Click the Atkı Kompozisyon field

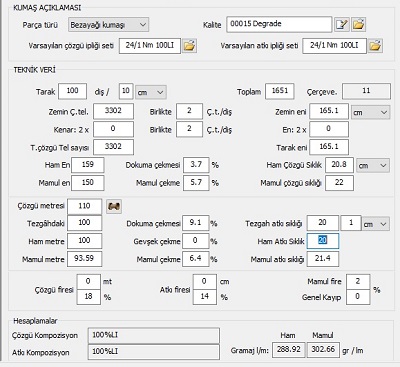154,352
